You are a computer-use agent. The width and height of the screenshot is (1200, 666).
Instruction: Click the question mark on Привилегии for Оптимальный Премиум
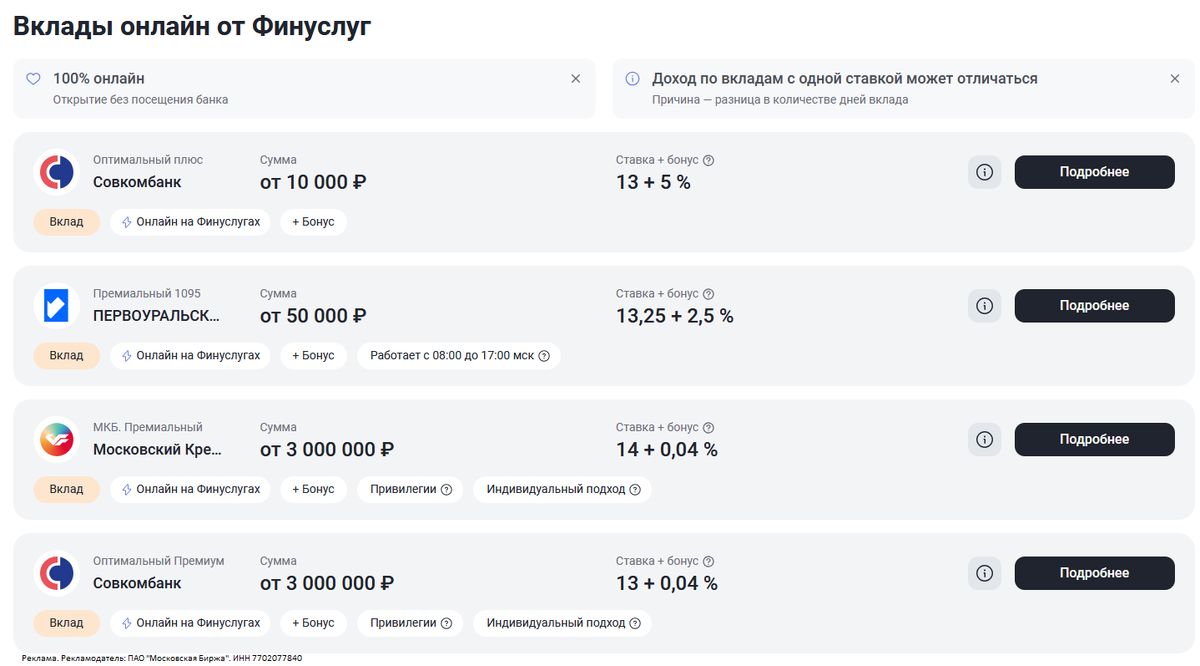tap(446, 623)
